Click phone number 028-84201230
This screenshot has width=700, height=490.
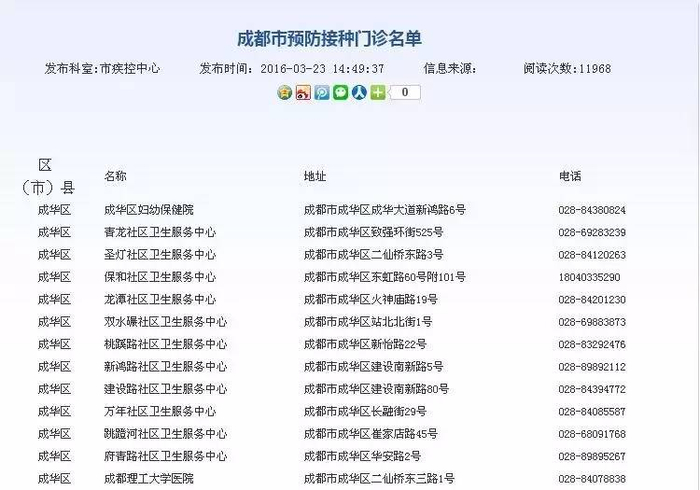[x=592, y=299]
